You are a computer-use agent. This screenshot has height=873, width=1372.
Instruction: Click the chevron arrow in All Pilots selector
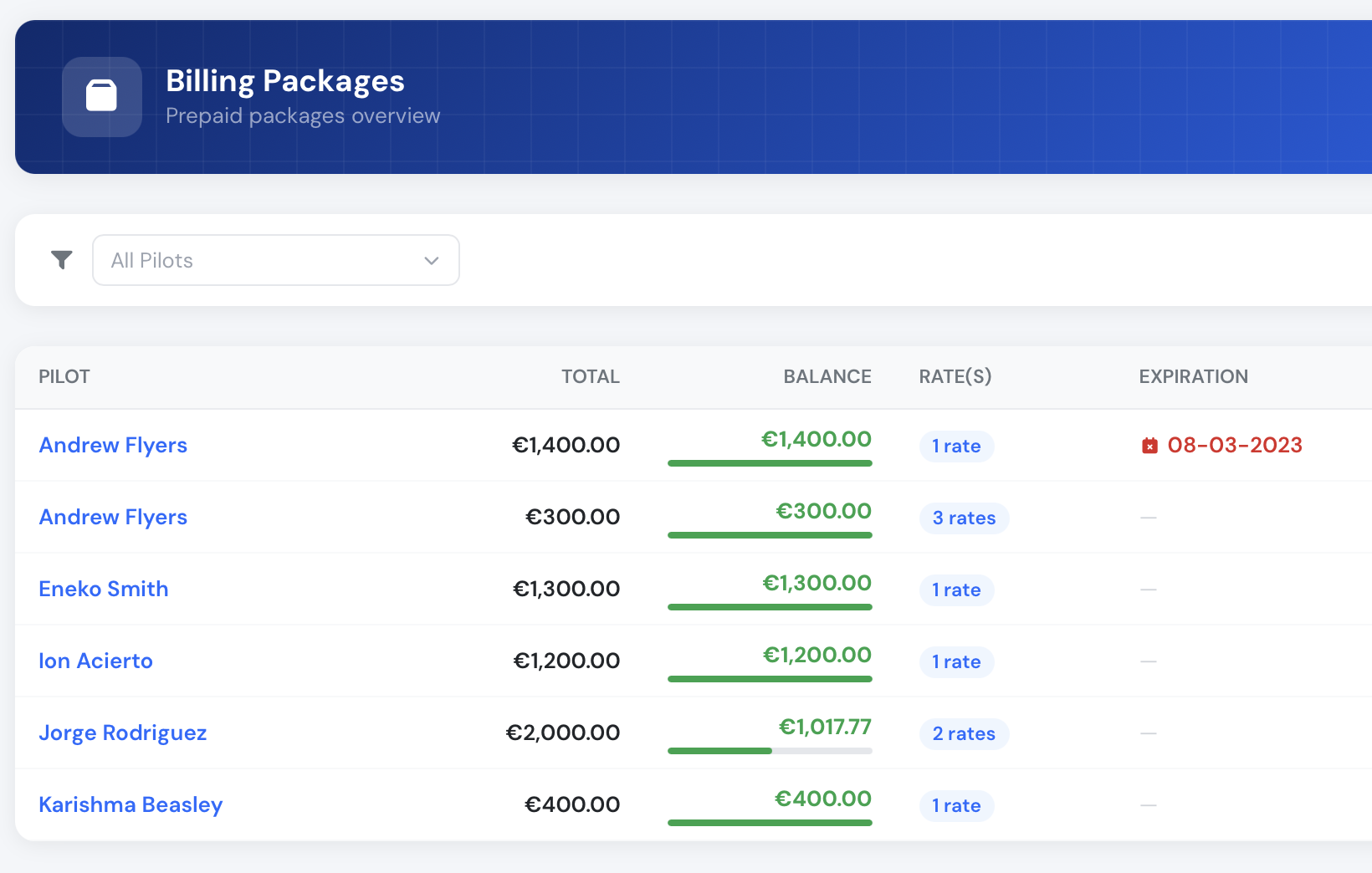[x=432, y=261]
